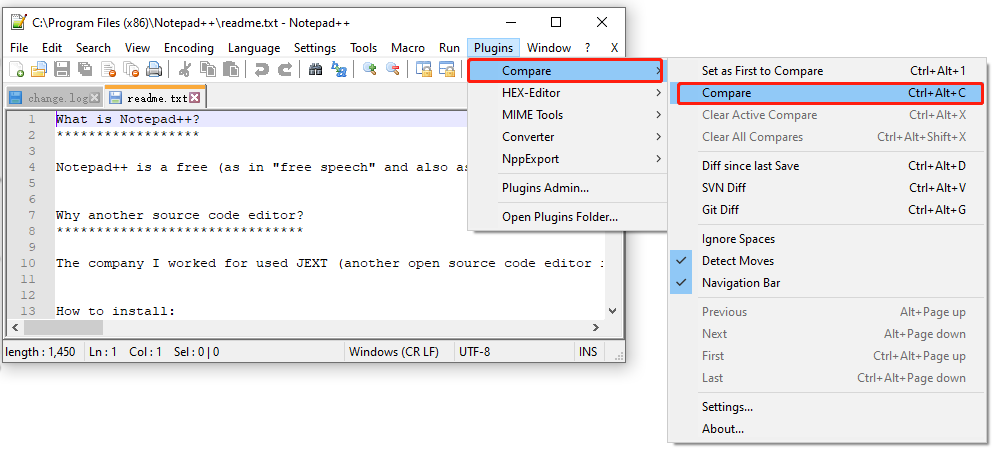Choose Git Diff

(827, 210)
